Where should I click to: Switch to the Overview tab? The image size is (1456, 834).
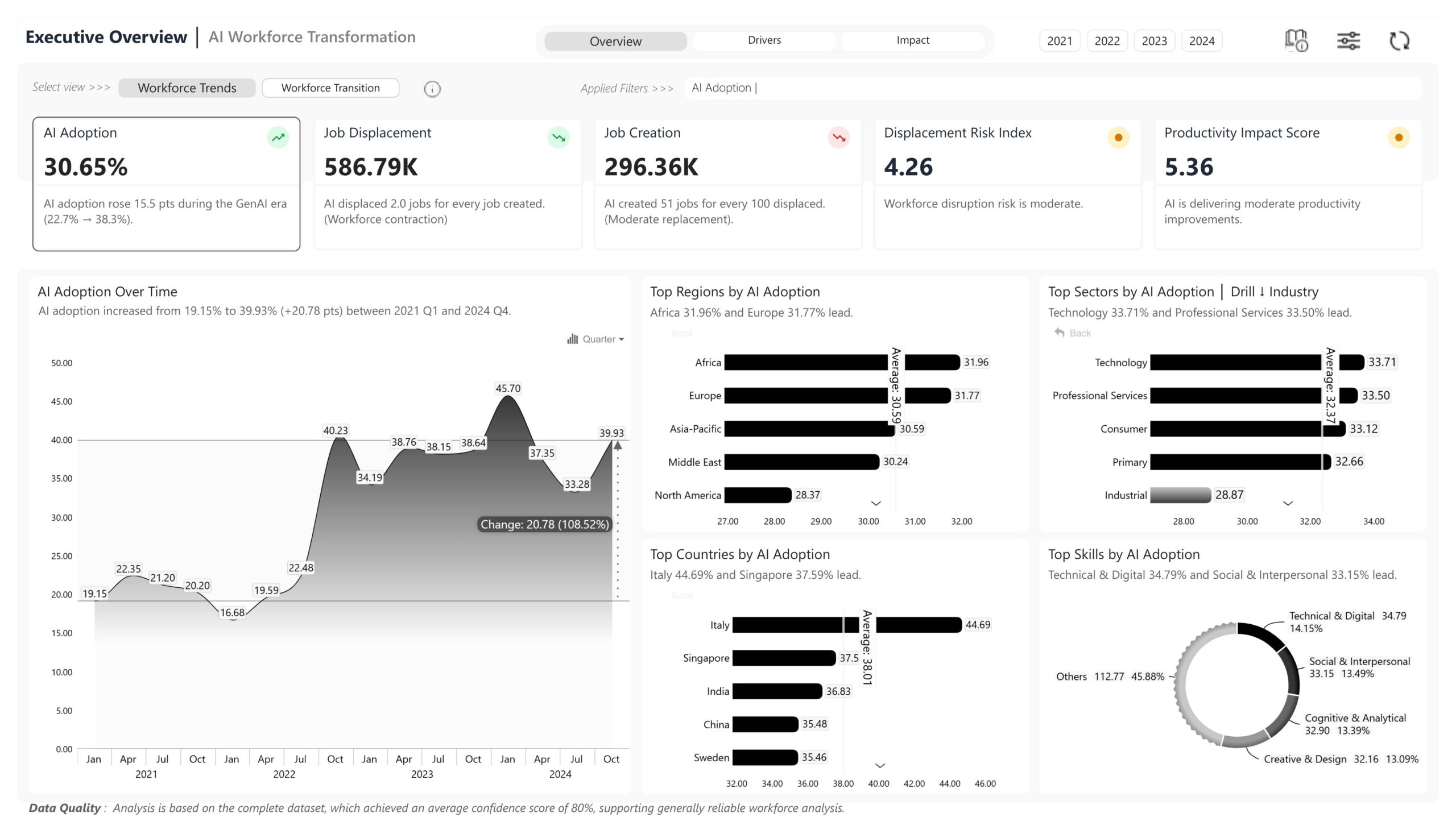point(615,42)
